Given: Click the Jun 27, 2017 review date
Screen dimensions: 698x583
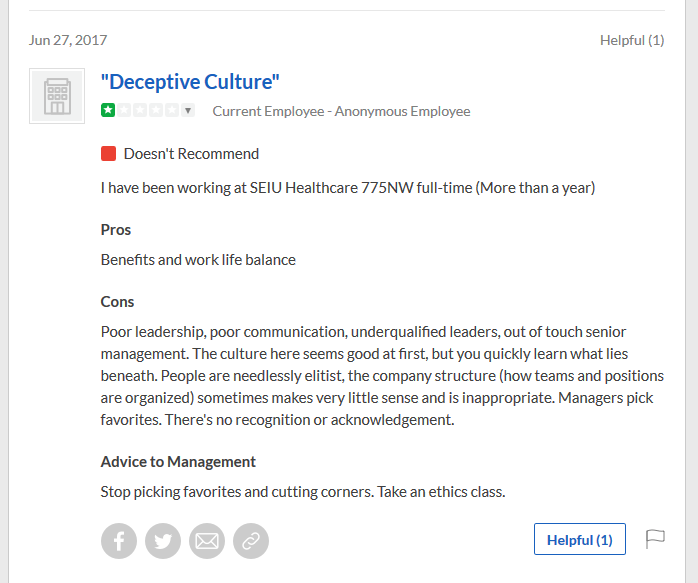Looking at the screenshot, I should click(68, 40).
